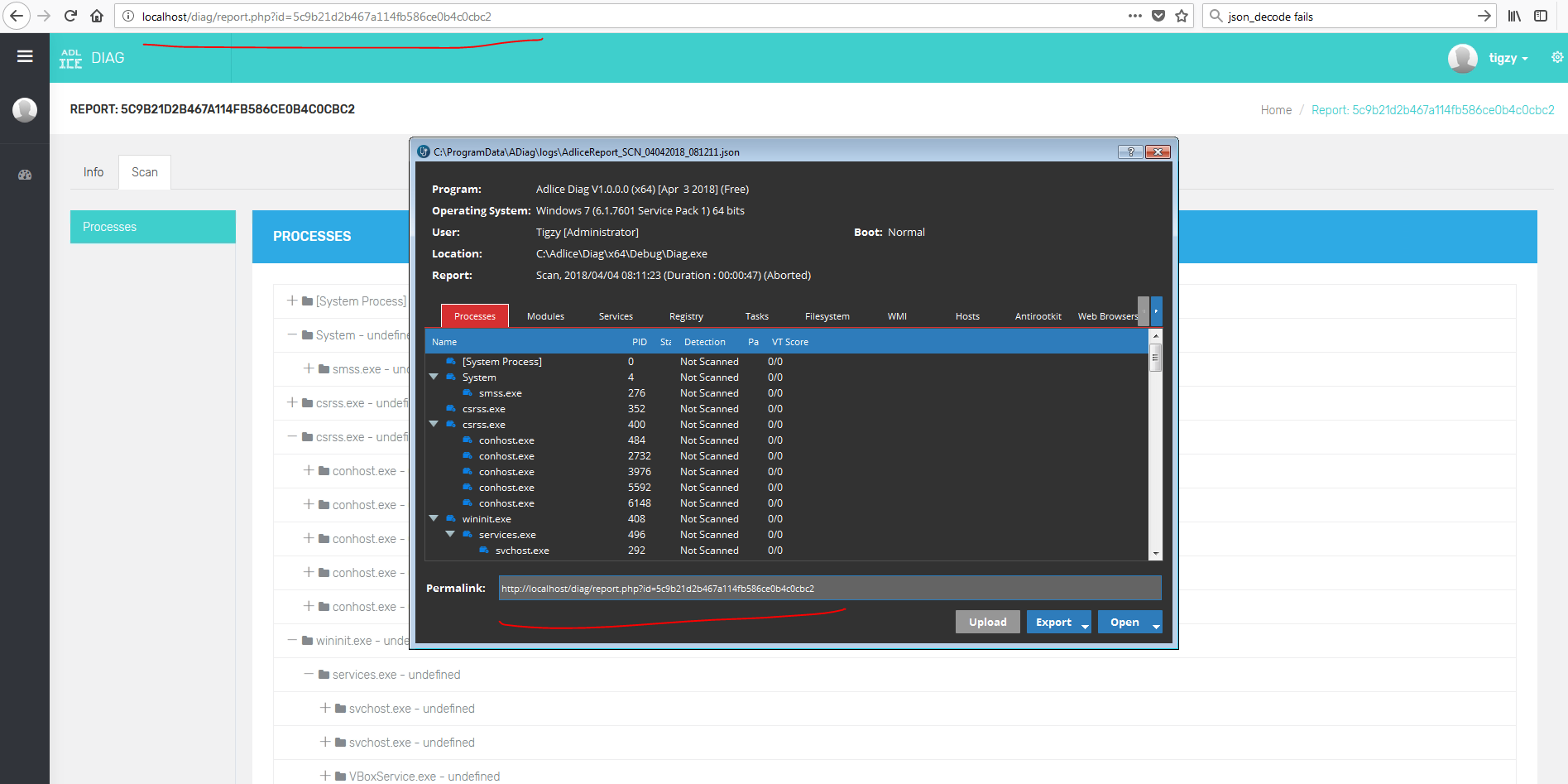
Task: Click the smss.exe process icon in dialog
Action: point(468,393)
